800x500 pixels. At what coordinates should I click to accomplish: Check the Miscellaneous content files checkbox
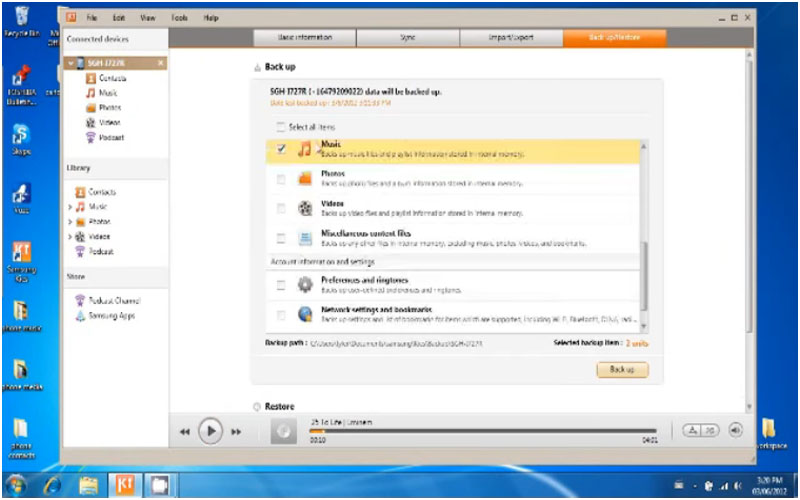point(281,238)
